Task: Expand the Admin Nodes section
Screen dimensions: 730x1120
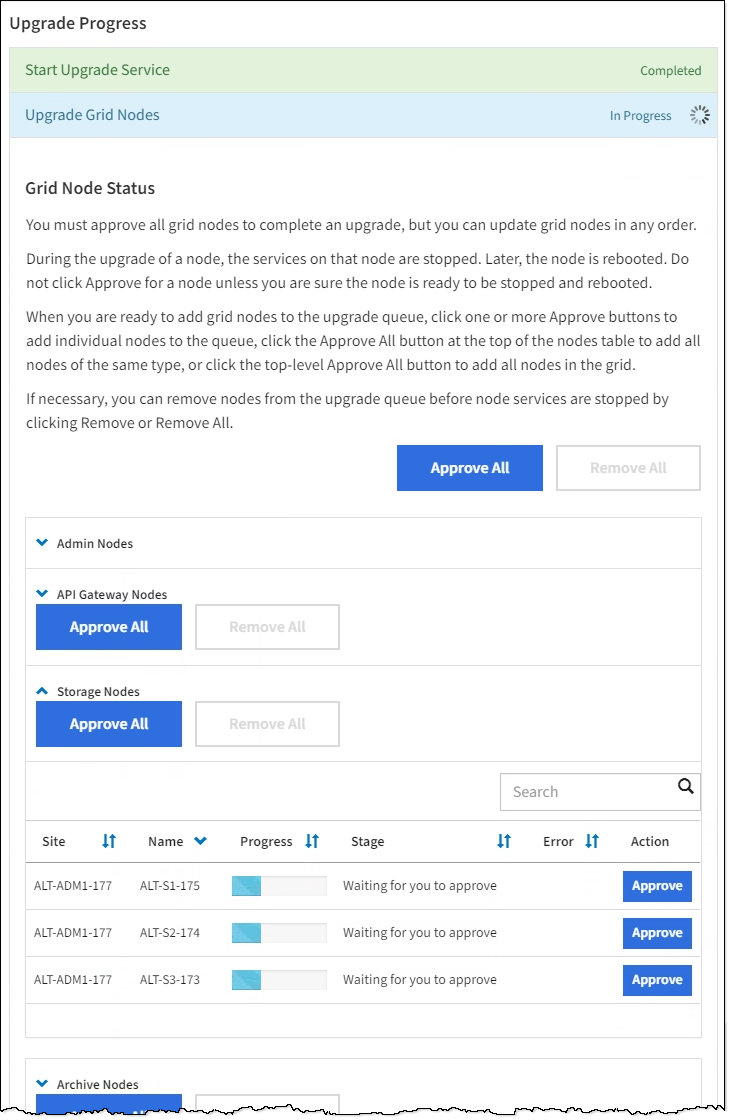Action: [42, 543]
